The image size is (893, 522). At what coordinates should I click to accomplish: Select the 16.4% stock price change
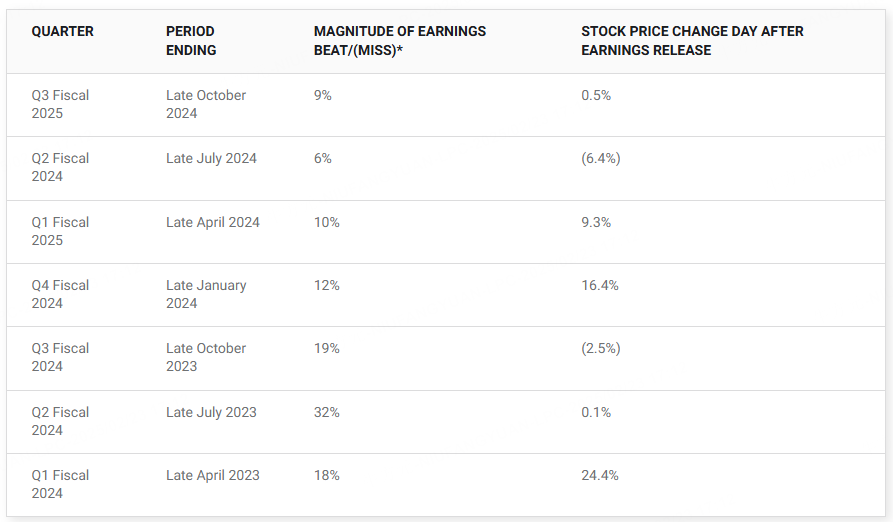600,285
